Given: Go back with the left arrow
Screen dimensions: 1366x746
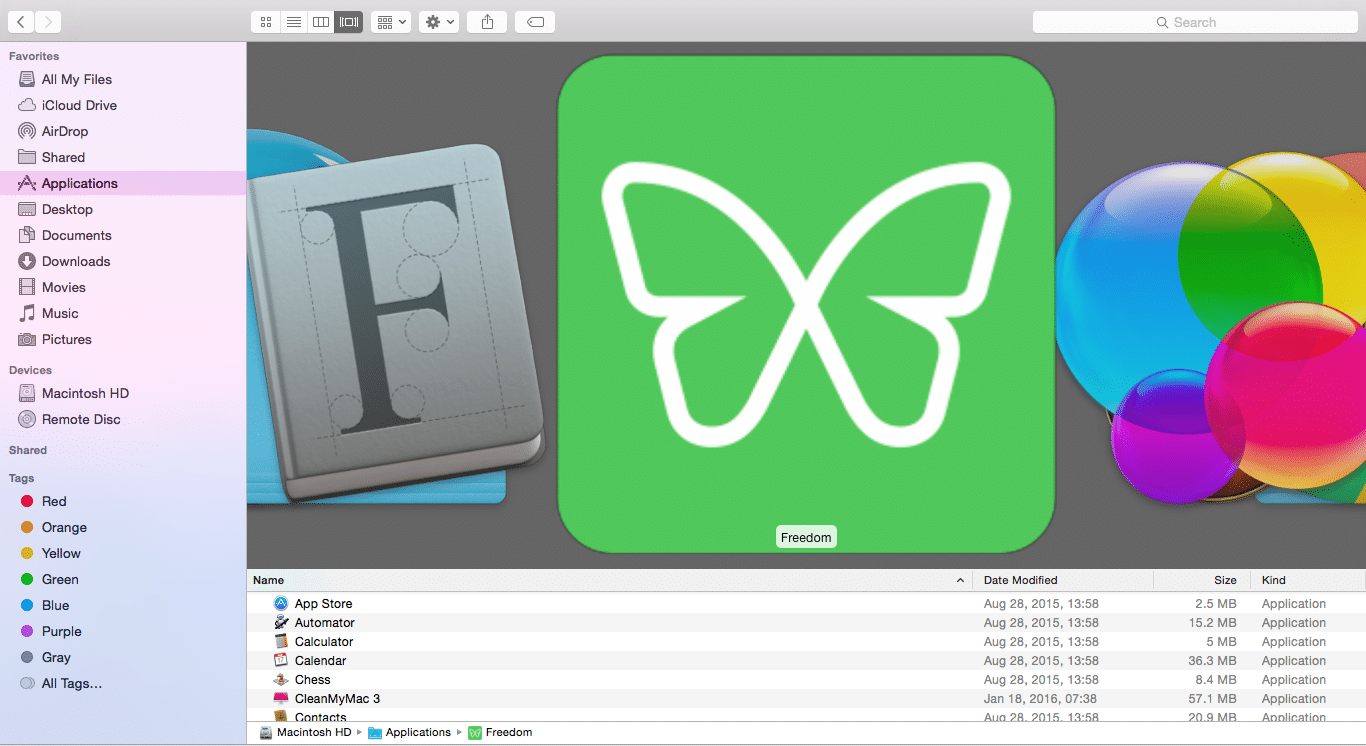Looking at the screenshot, I should pyautogui.click(x=20, y=22).
